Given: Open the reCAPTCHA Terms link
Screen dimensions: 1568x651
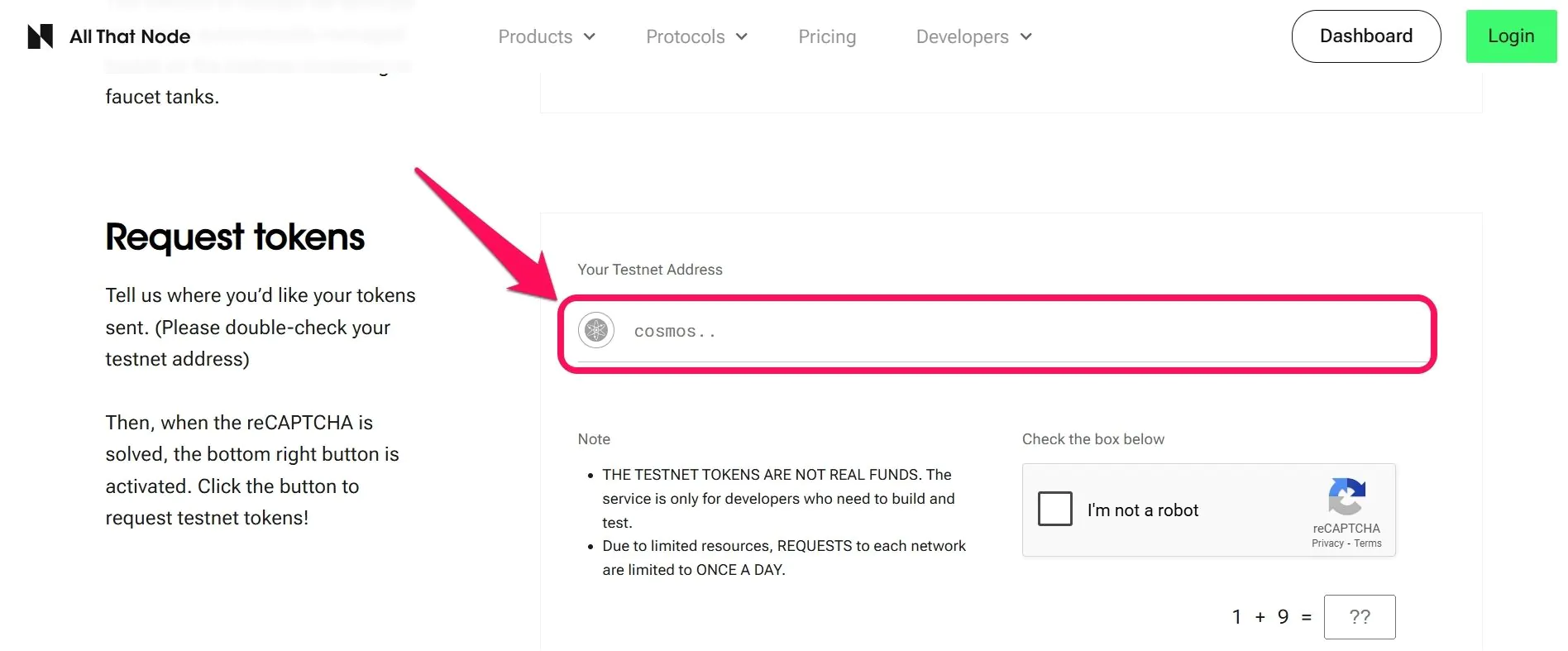Looking at the screenshot, I should 1368,543.
